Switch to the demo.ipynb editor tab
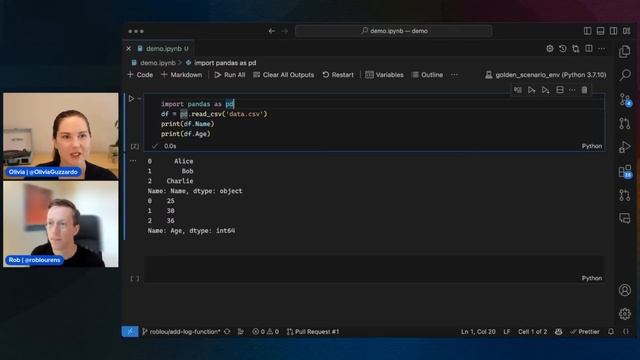The width and height of the screenshot is (640, 360). click(x=163, y=49)
